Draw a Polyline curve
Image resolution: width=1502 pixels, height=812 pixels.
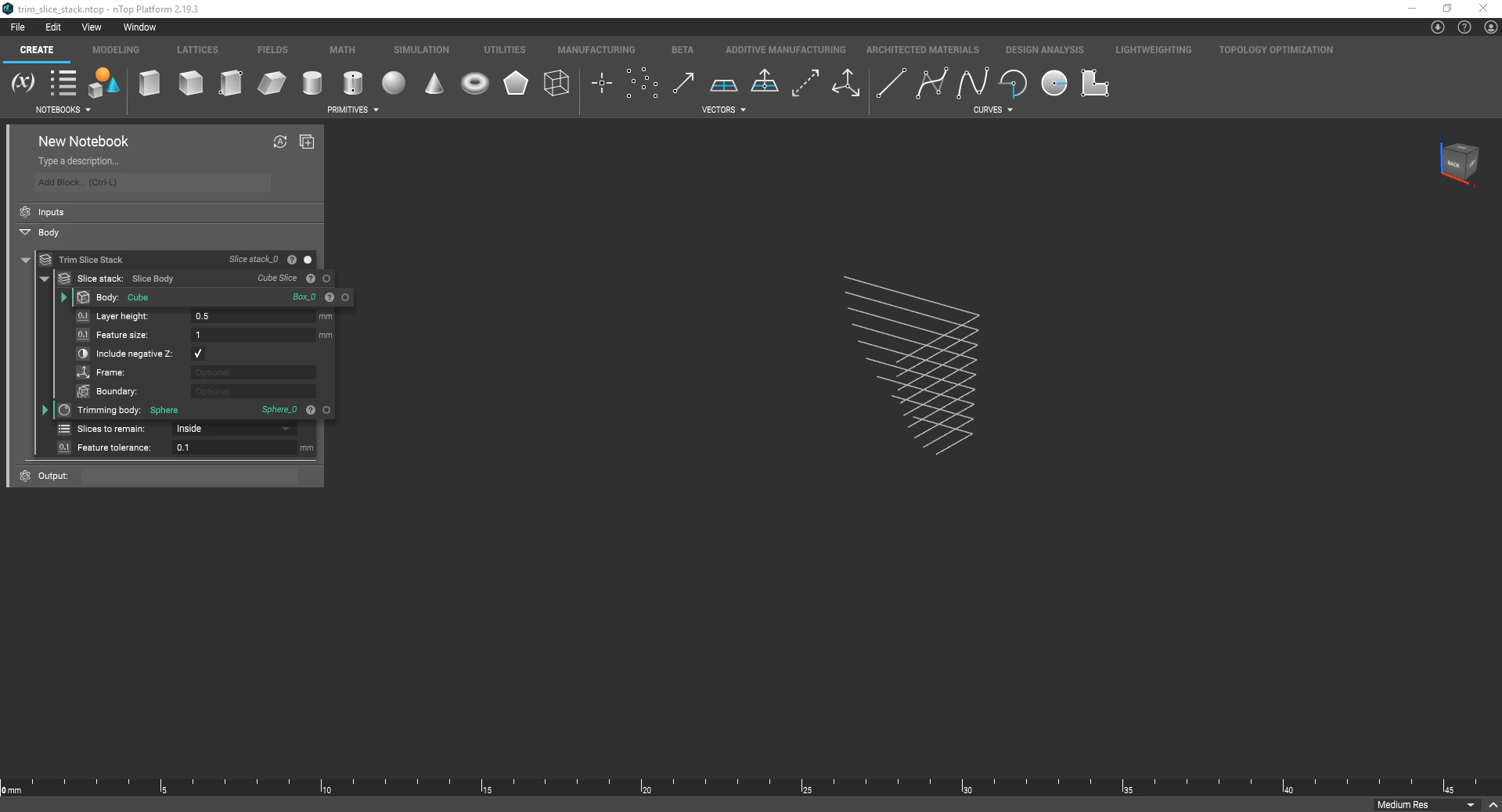point(931,83)
